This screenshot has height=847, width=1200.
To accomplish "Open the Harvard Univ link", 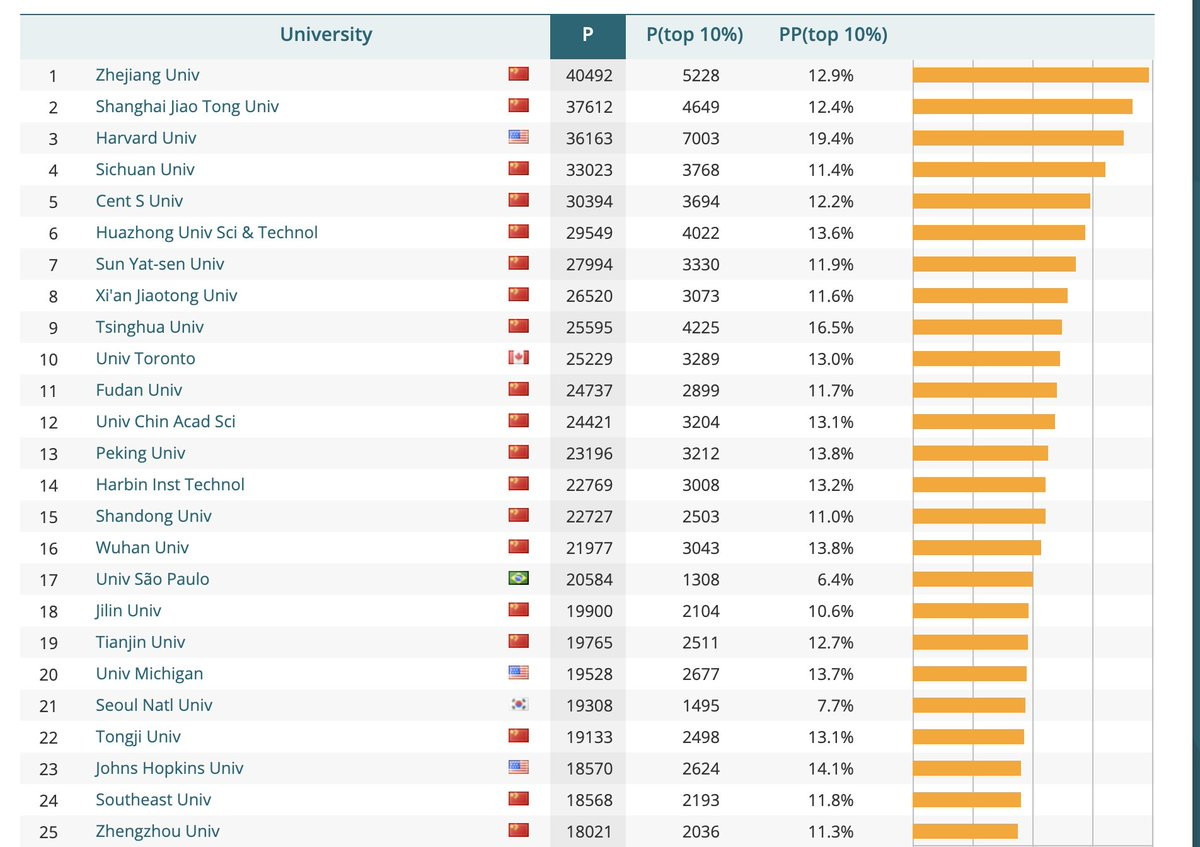I will click(146, 138).
